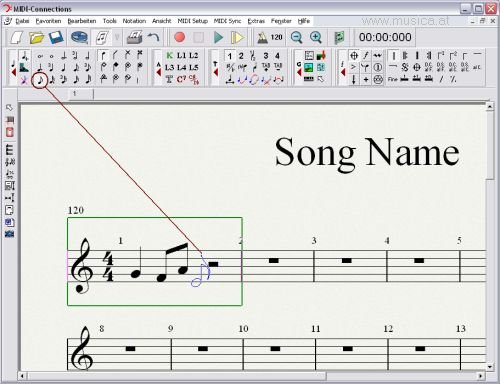This screenshot has width=500, height=384.
Task: Select voice 1 in the voice palette
Action: click(229, 56)
